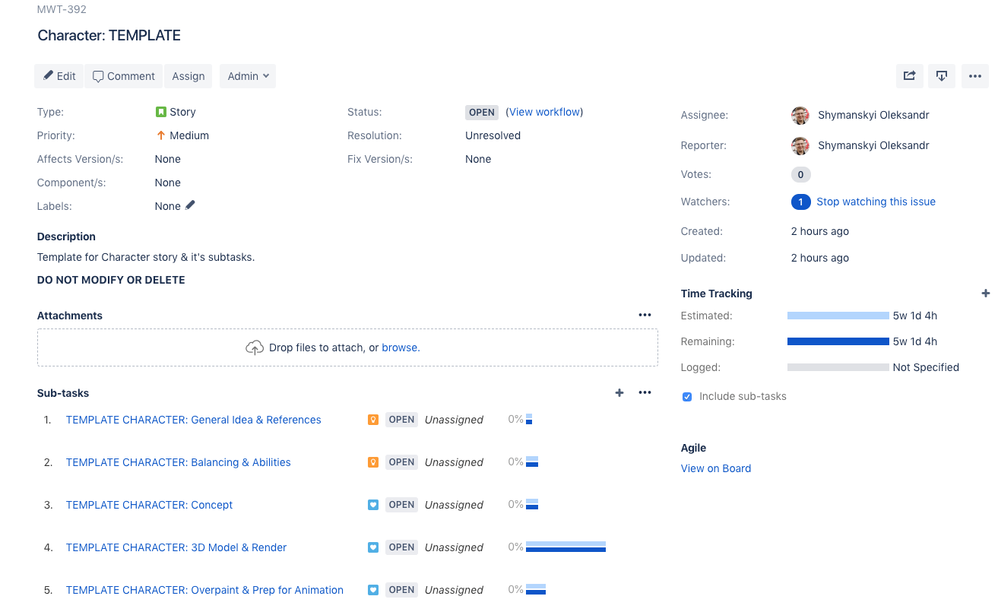998x603 pixels.
Task: Click the Edit button
Action: click(59, 76)
